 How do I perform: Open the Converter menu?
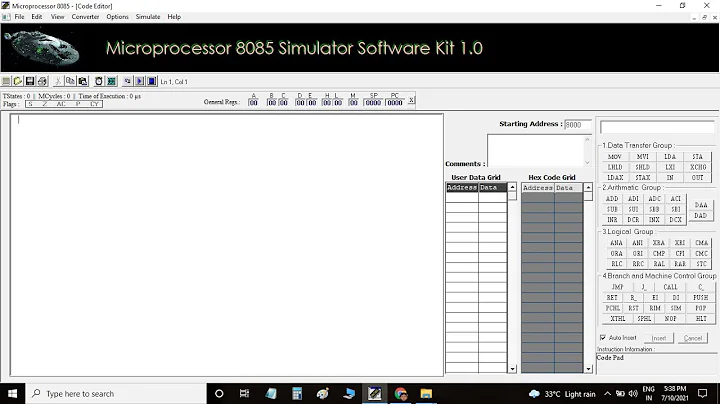pyautogui.click(x=85, y=17)
